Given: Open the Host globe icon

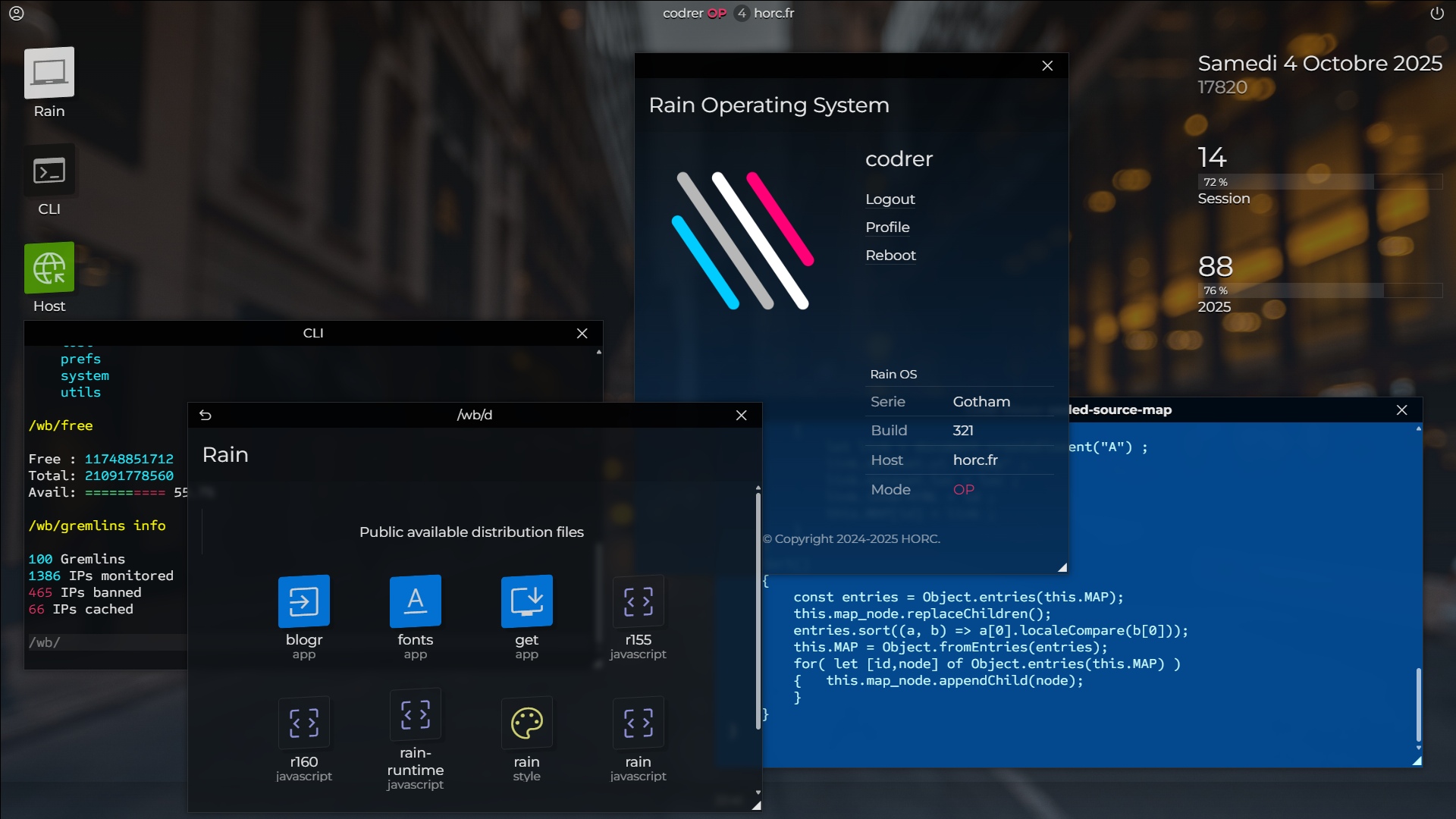Looking at the screenshot, I should click(49, 268).
